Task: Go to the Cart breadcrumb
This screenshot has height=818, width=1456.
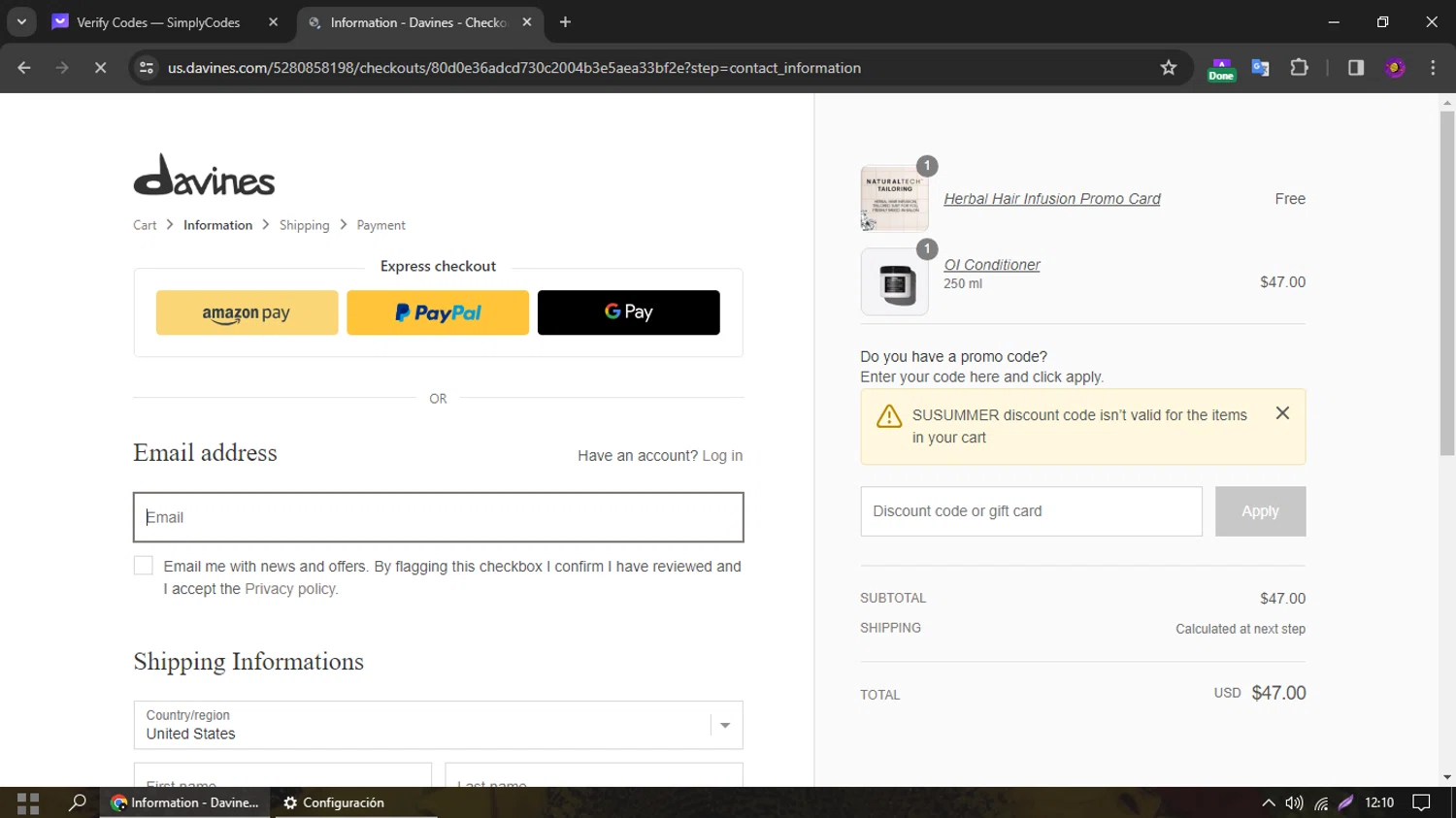Action: [x=145, y=225]
